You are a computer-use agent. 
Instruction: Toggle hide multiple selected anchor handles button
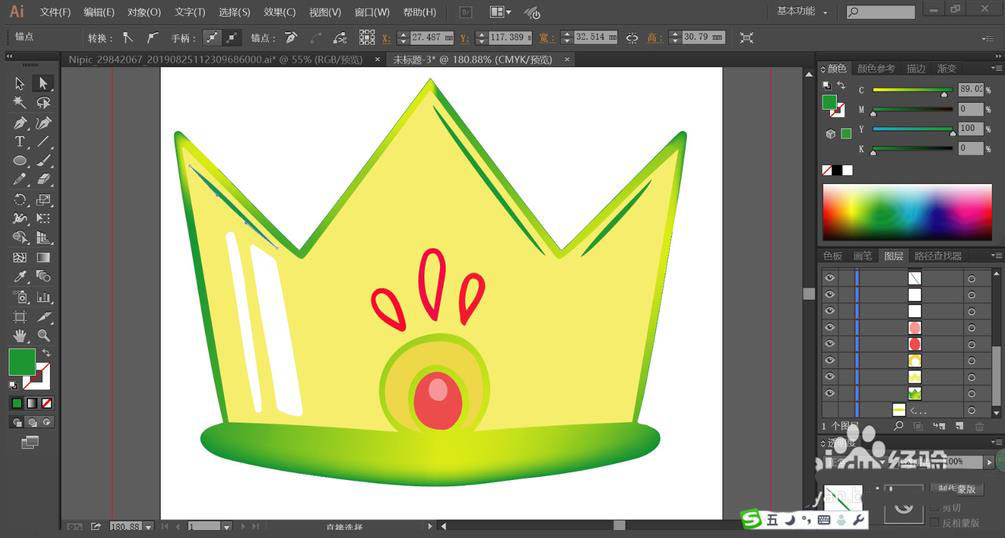231,38
